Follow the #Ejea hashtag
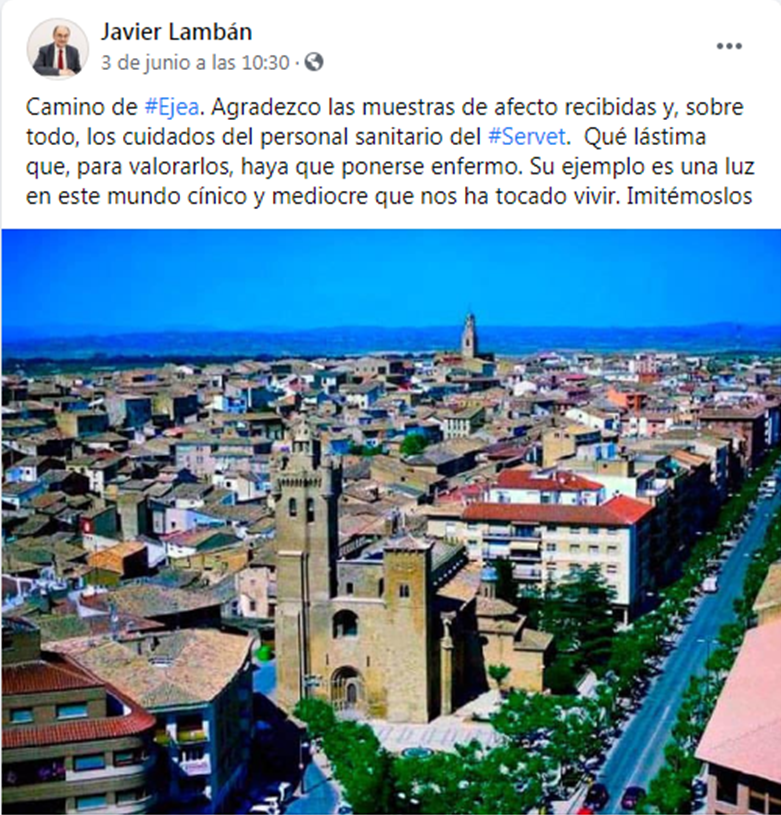 [171, 108]
